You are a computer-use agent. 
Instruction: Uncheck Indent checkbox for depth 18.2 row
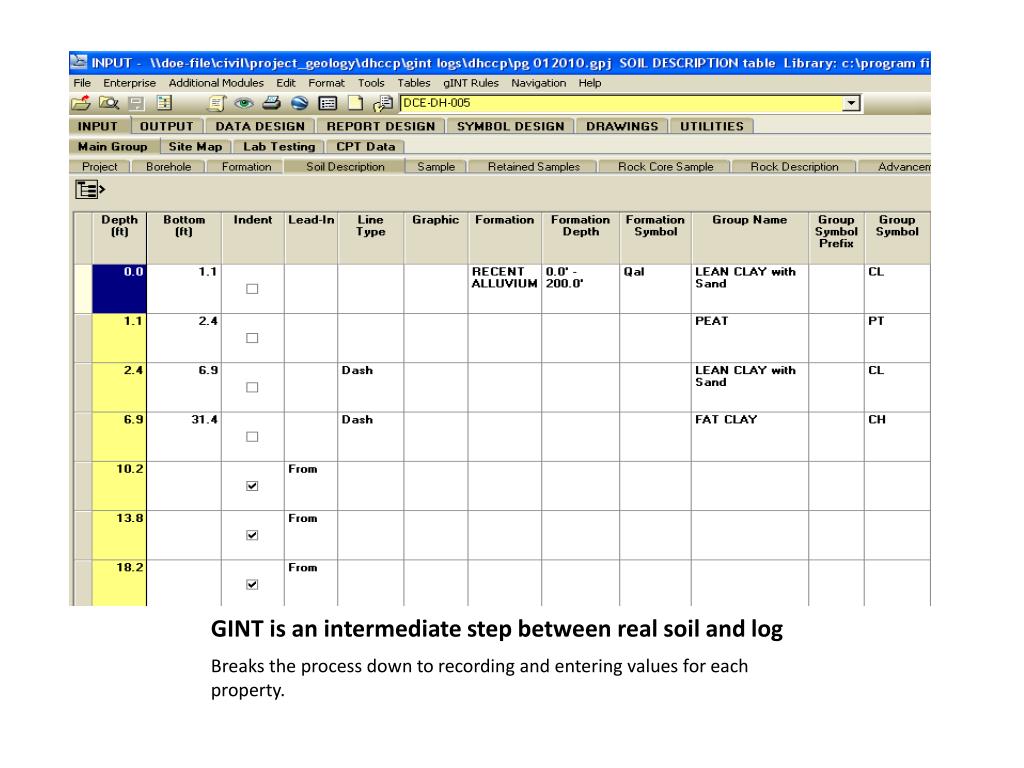[x=252, y=584]
